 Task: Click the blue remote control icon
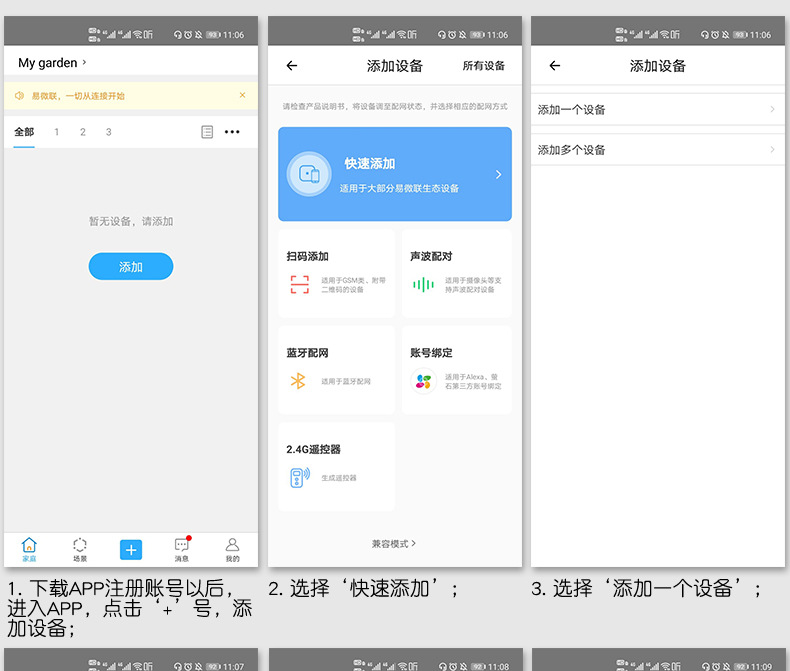pyautogui.click(x=300, y=478)
